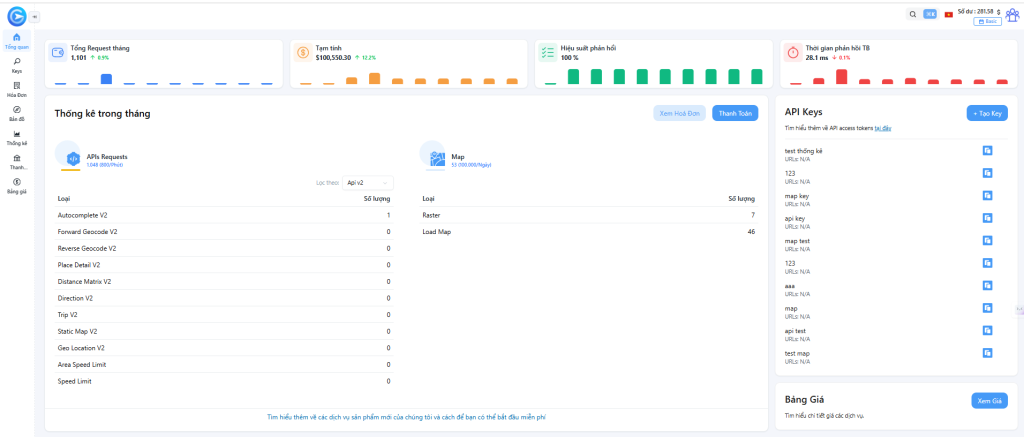Open Thống kê statistics page

click(17, 137)
